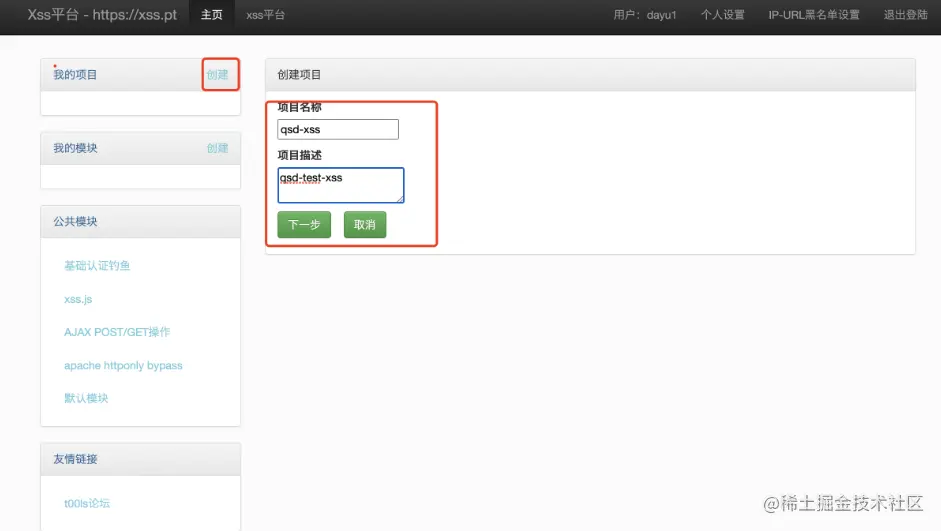
Task: Open the t00ls论坛 friendly link
Action: click(x=87, y=503)
